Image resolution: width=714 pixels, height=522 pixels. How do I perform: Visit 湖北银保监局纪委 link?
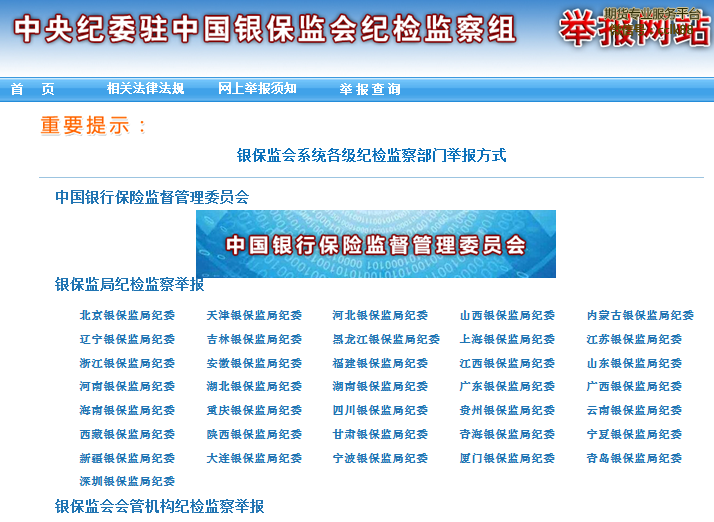click(254, 387)
